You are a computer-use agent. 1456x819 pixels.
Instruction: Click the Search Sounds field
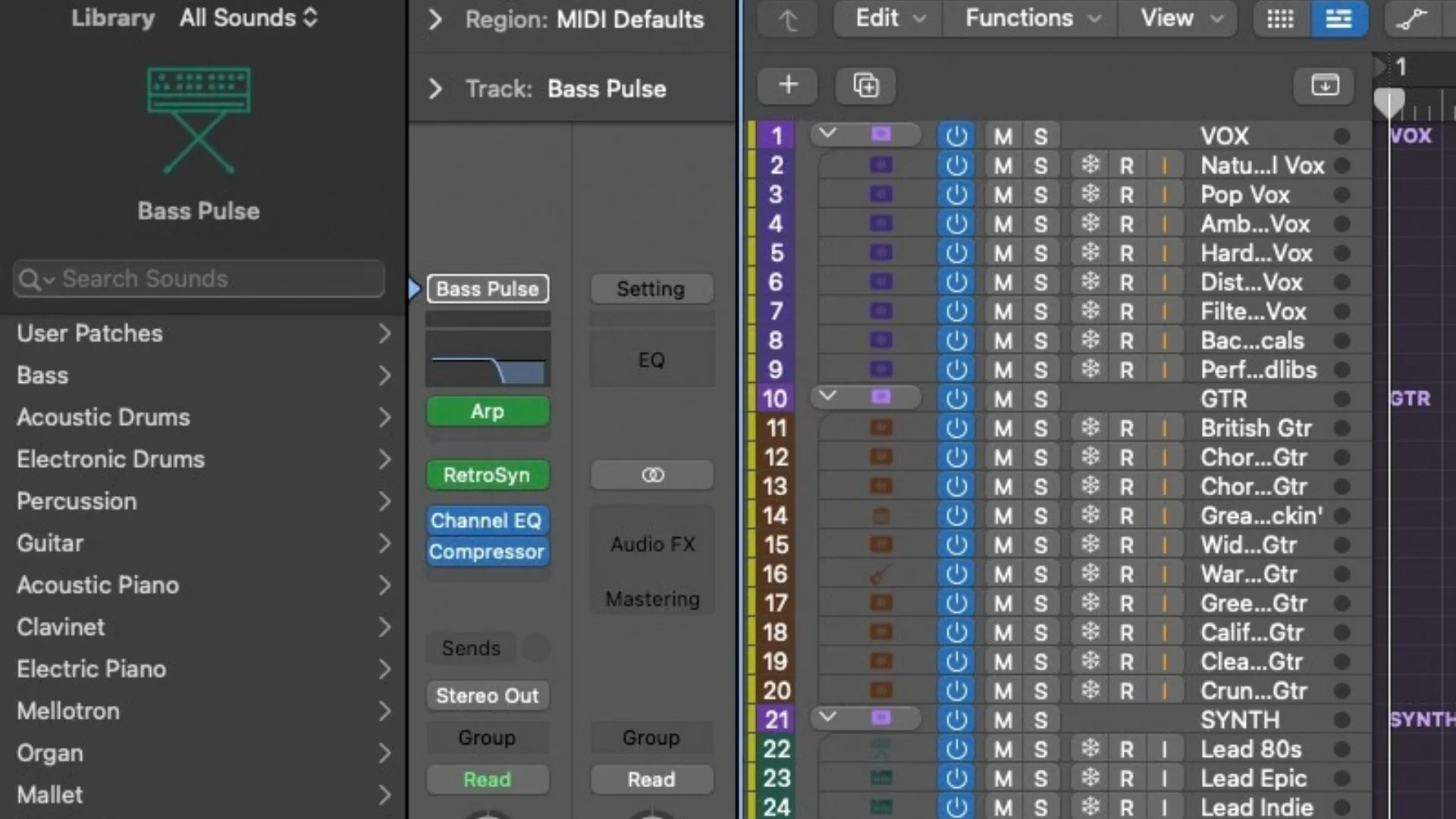(x=199, y=279)
